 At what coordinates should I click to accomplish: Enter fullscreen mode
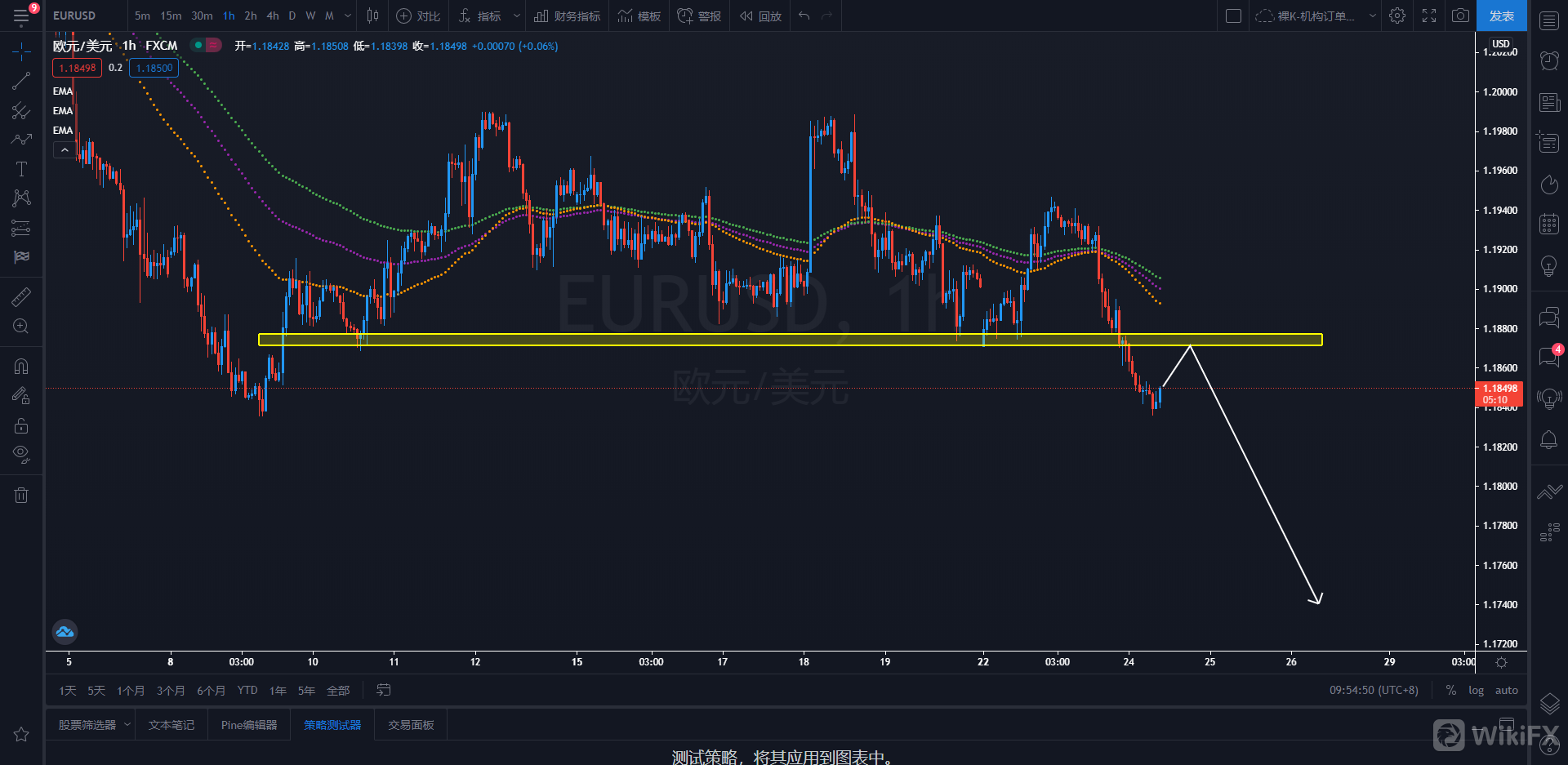[x=1429, y=16]
